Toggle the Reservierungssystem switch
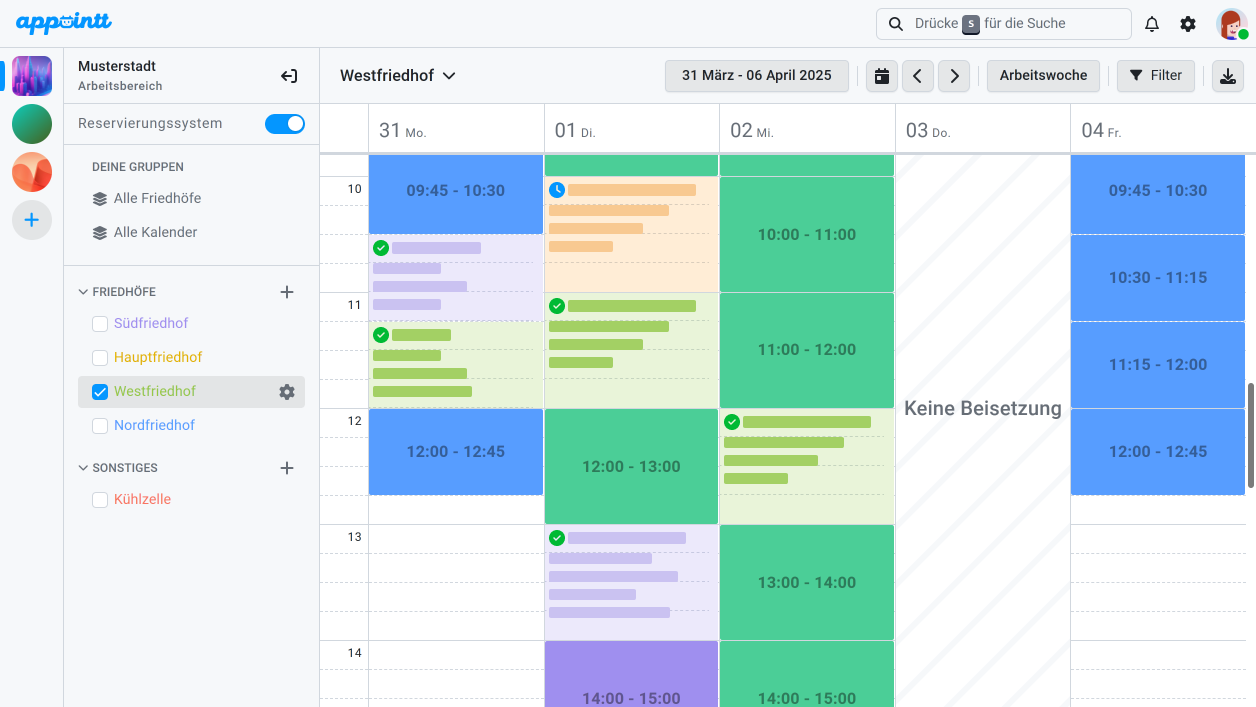Screen dimensions: 1256x707 pyautogui.click(x=285, y=124)
